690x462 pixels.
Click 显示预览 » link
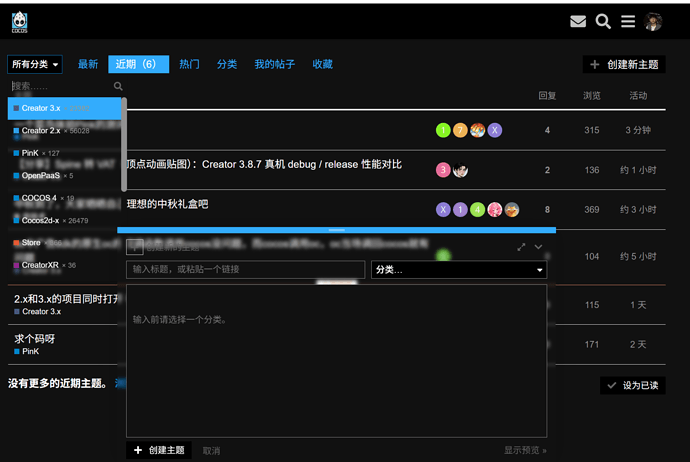click(x=525, y=450)
